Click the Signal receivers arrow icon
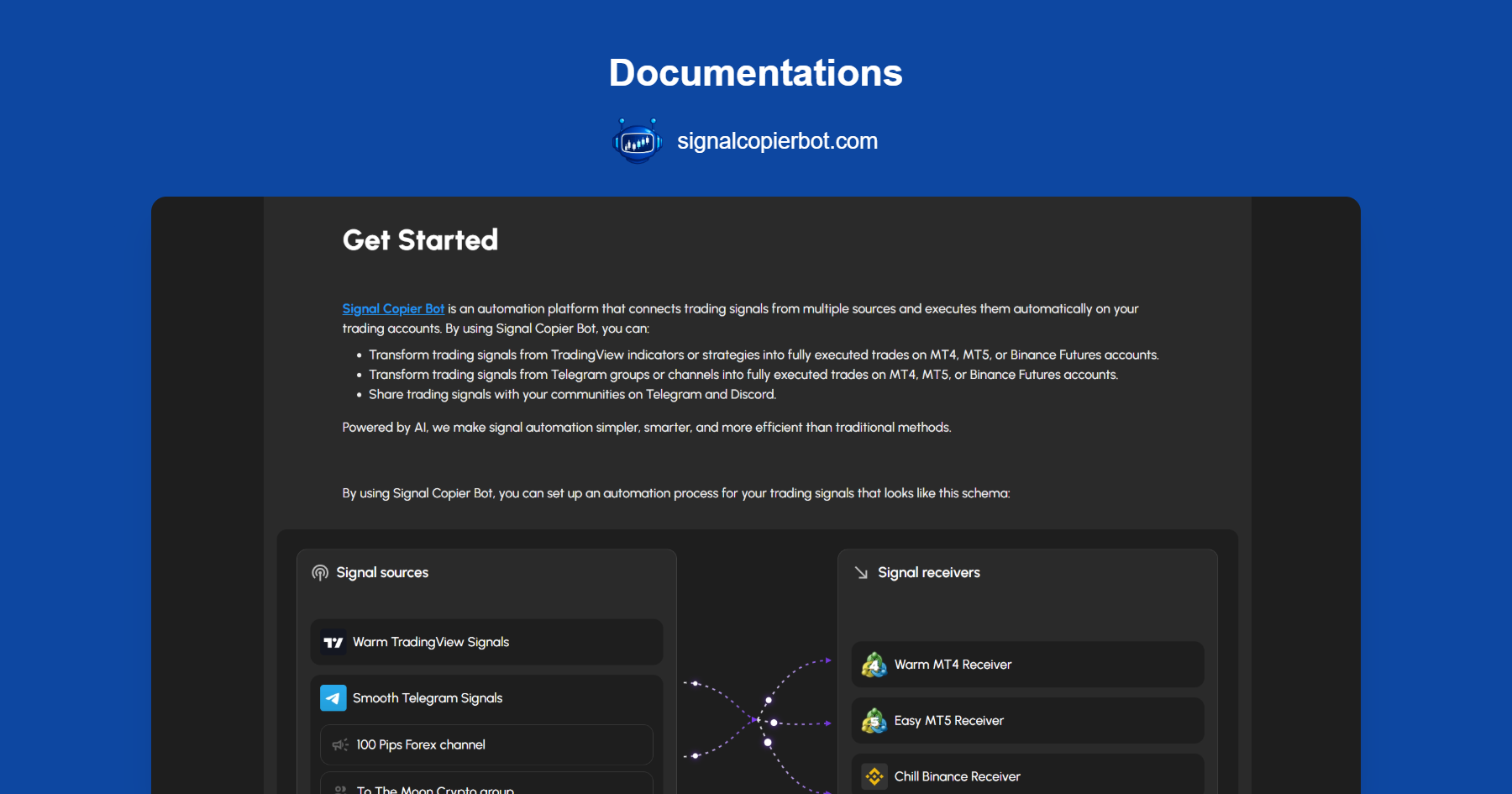 pyautogui.click(x=861, y=573)
